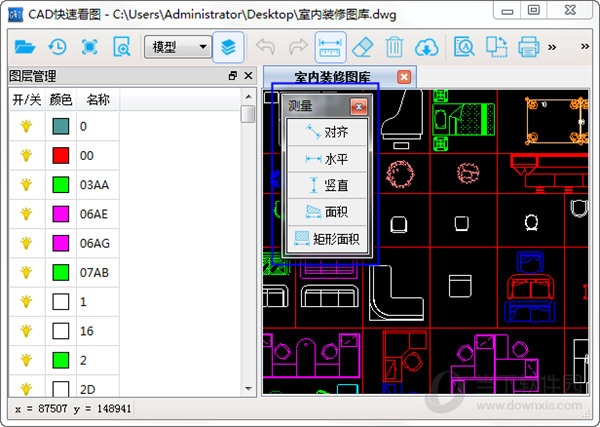Select layer name 2D

click(x=87, y=390)
